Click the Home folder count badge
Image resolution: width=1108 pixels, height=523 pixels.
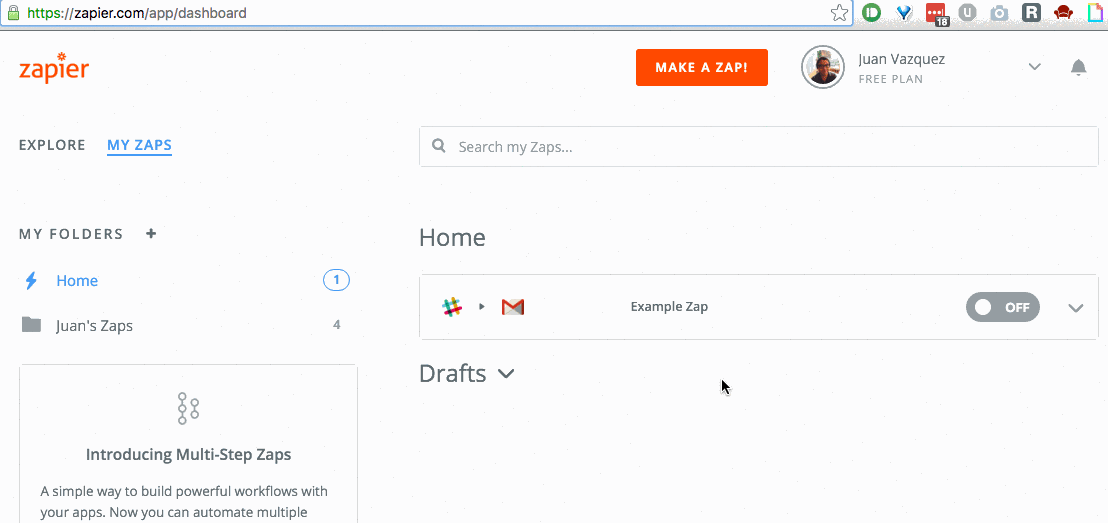click(336, 281)
